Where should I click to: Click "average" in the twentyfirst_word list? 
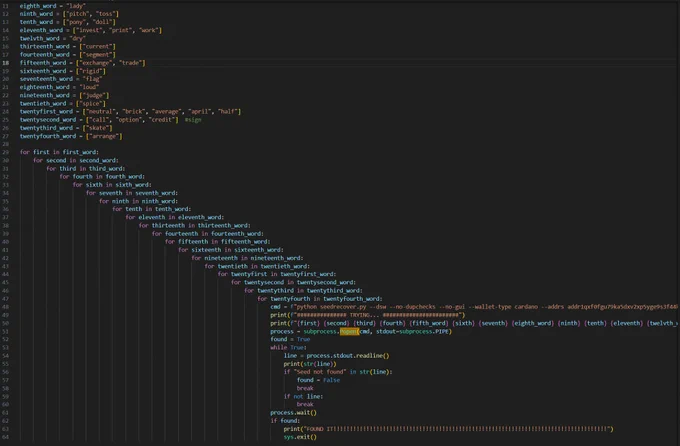(x=167, y=112)
